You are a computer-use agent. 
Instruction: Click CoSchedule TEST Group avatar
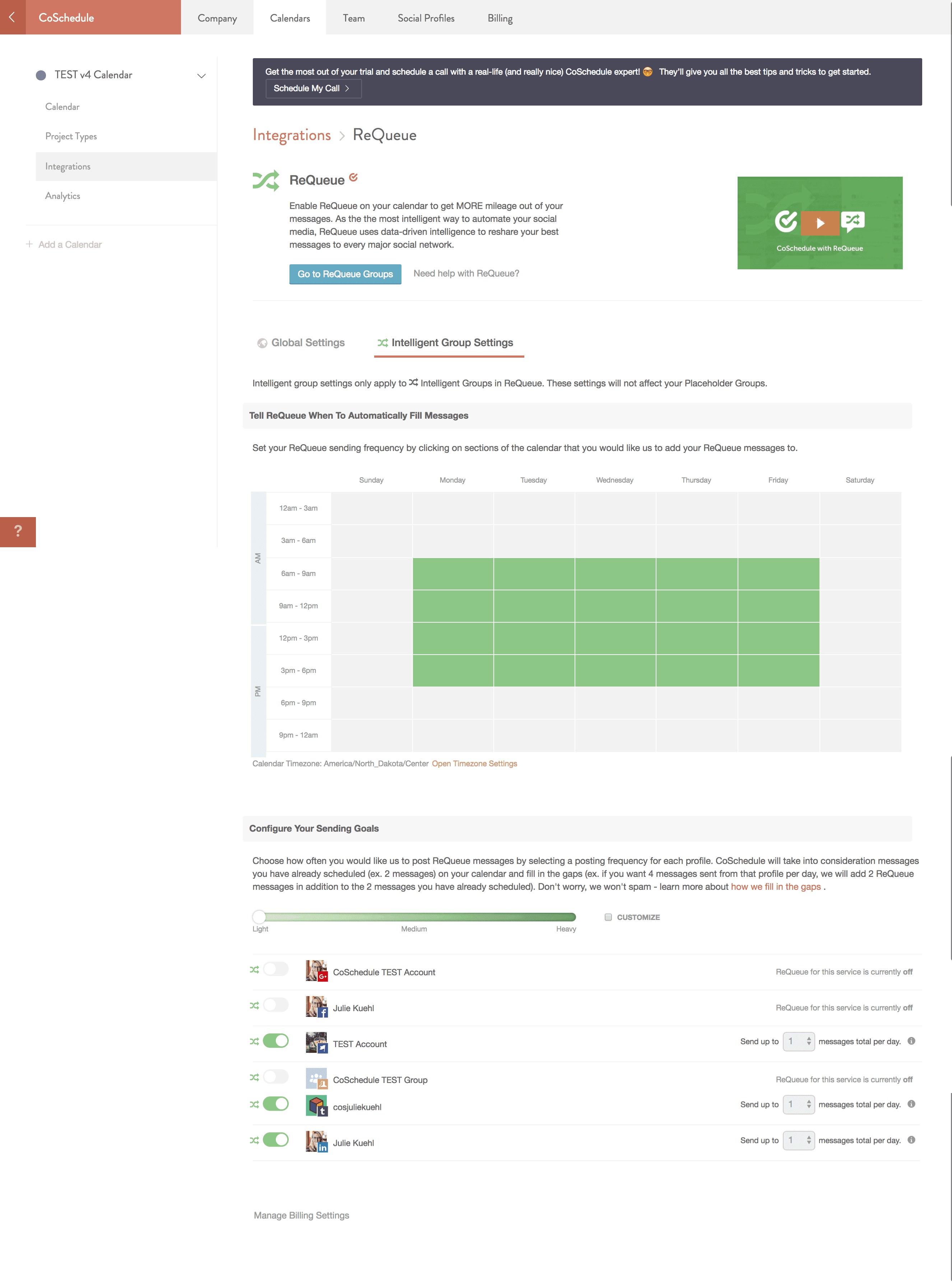[316, 1078]
